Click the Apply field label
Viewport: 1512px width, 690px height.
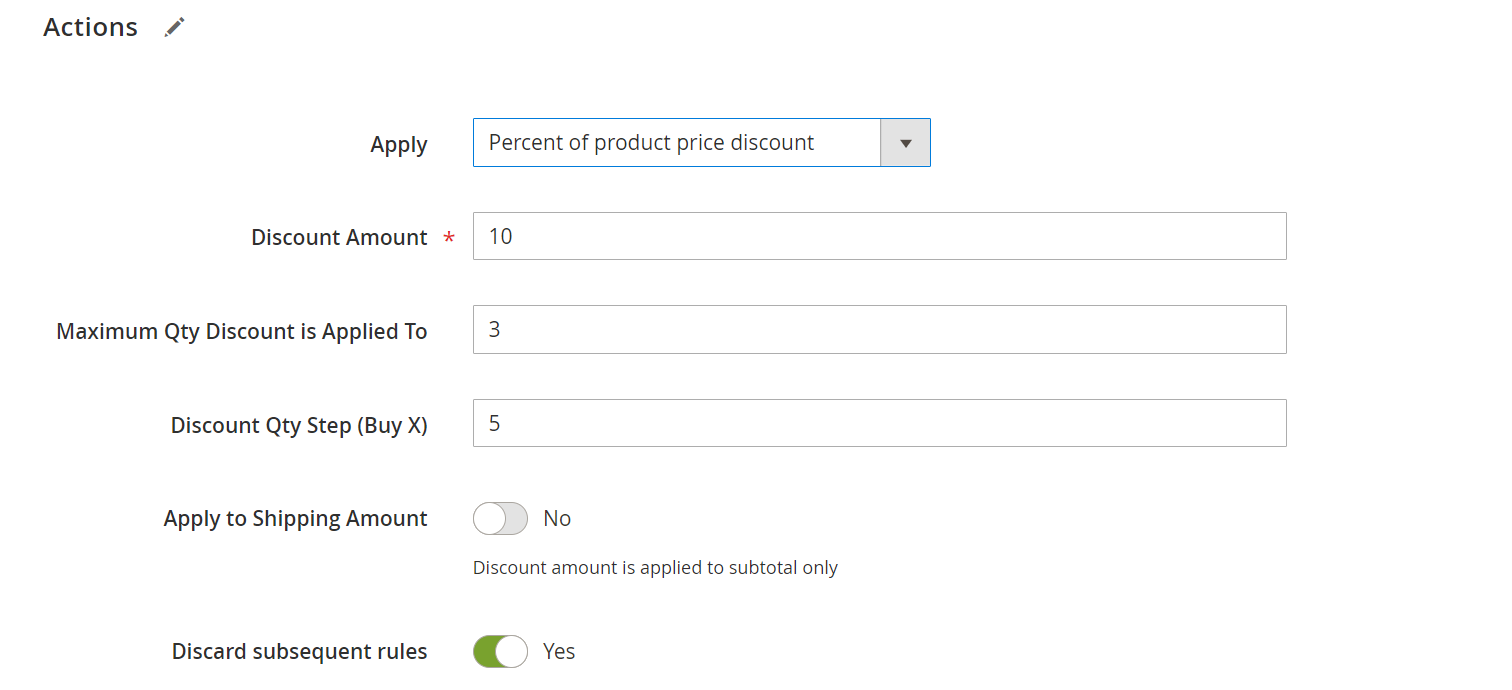click(399, 145)
